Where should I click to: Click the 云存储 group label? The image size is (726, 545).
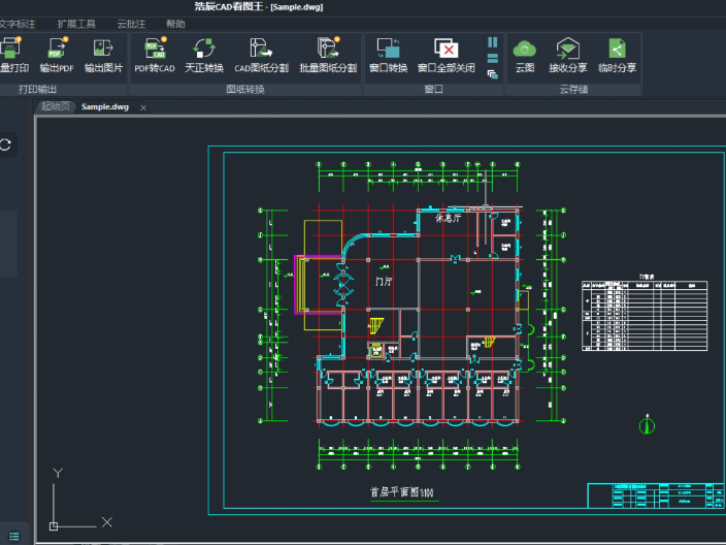(573, 89)
